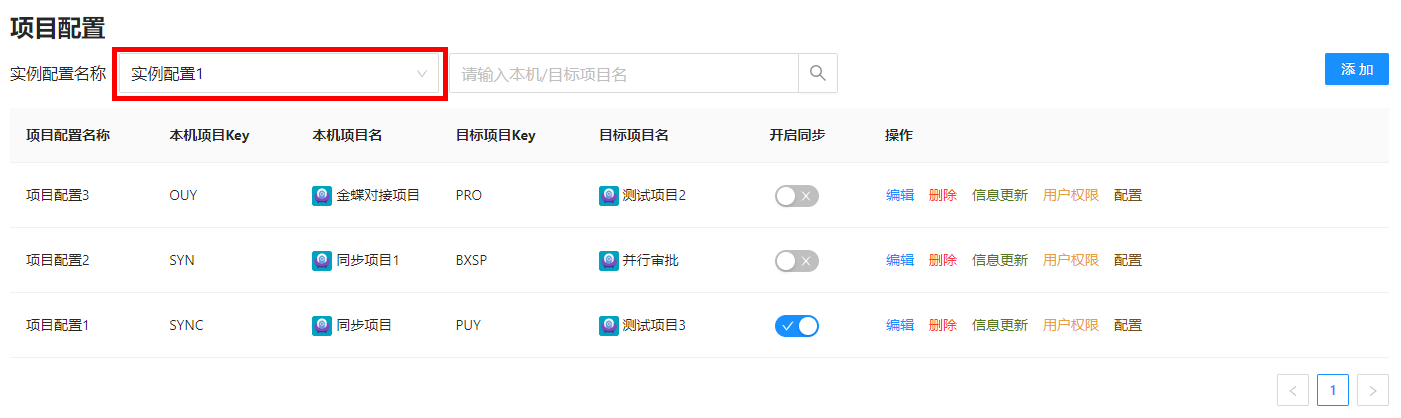Click the 同步项目1 project avatar icon
Viewport: 1401px width, 418px height.
322,261
